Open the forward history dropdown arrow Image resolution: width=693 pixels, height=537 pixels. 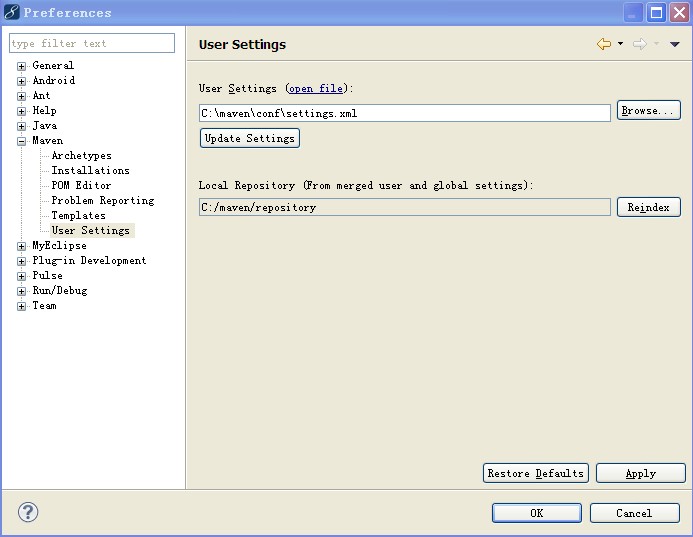[x=656, y=43]
